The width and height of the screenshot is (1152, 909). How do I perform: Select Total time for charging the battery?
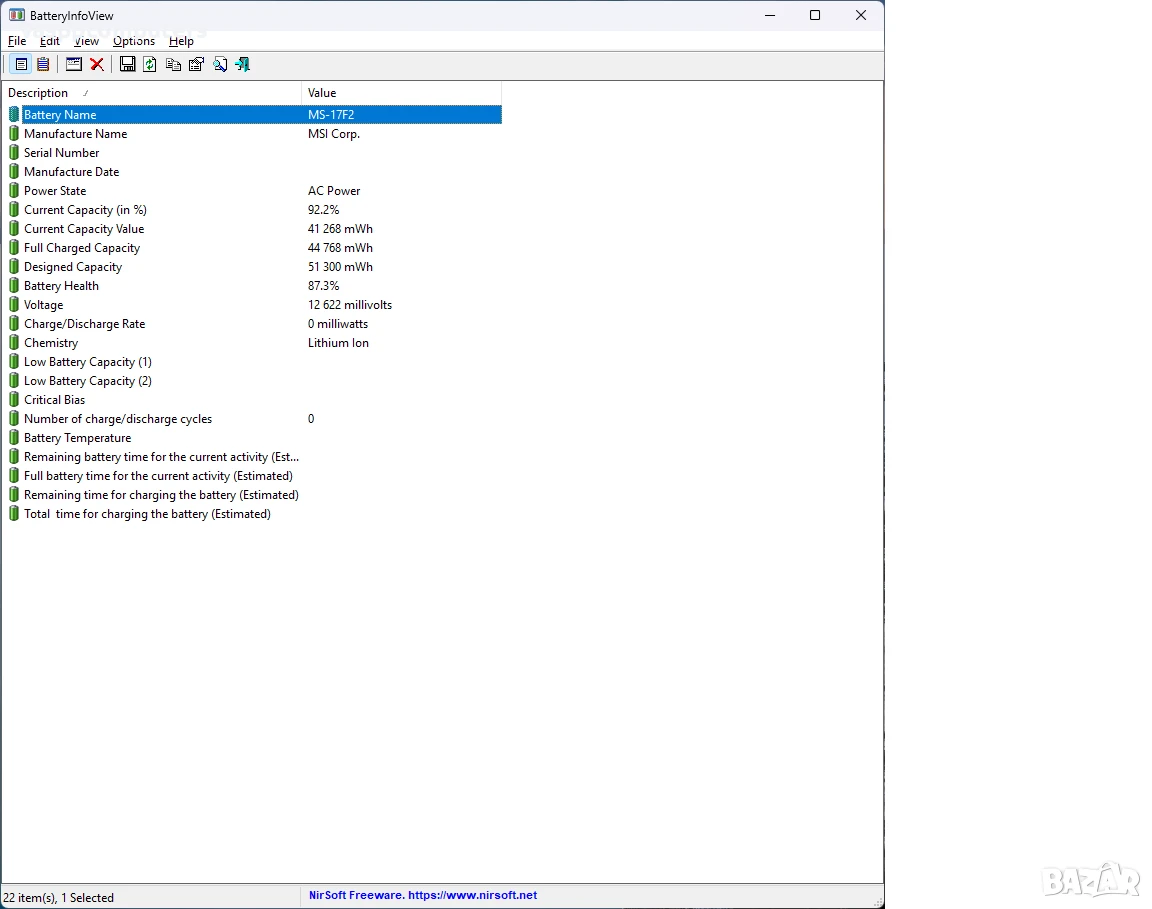coord(254,514)
